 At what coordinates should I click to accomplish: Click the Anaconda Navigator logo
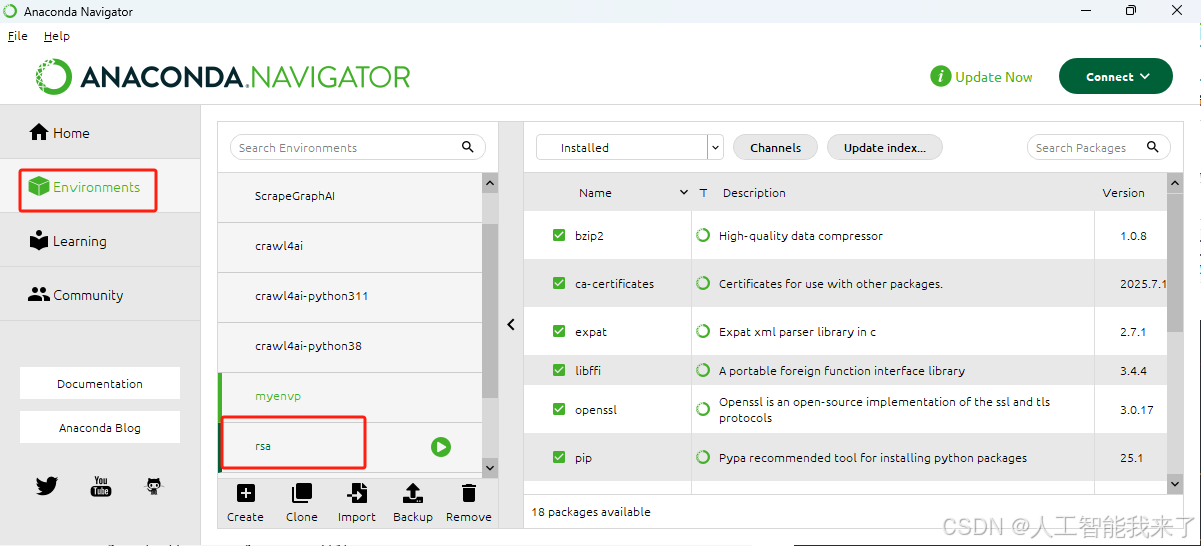[x=223, y=77]
